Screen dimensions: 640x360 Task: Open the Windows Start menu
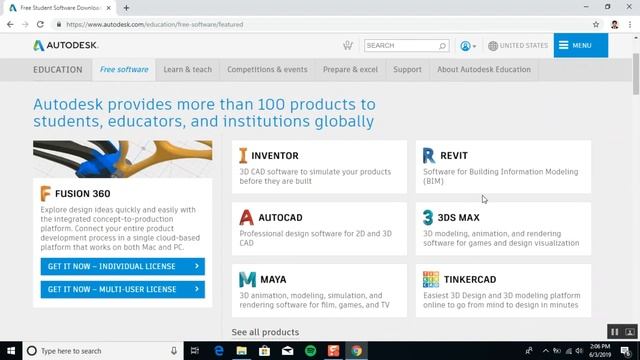(11, 351)
